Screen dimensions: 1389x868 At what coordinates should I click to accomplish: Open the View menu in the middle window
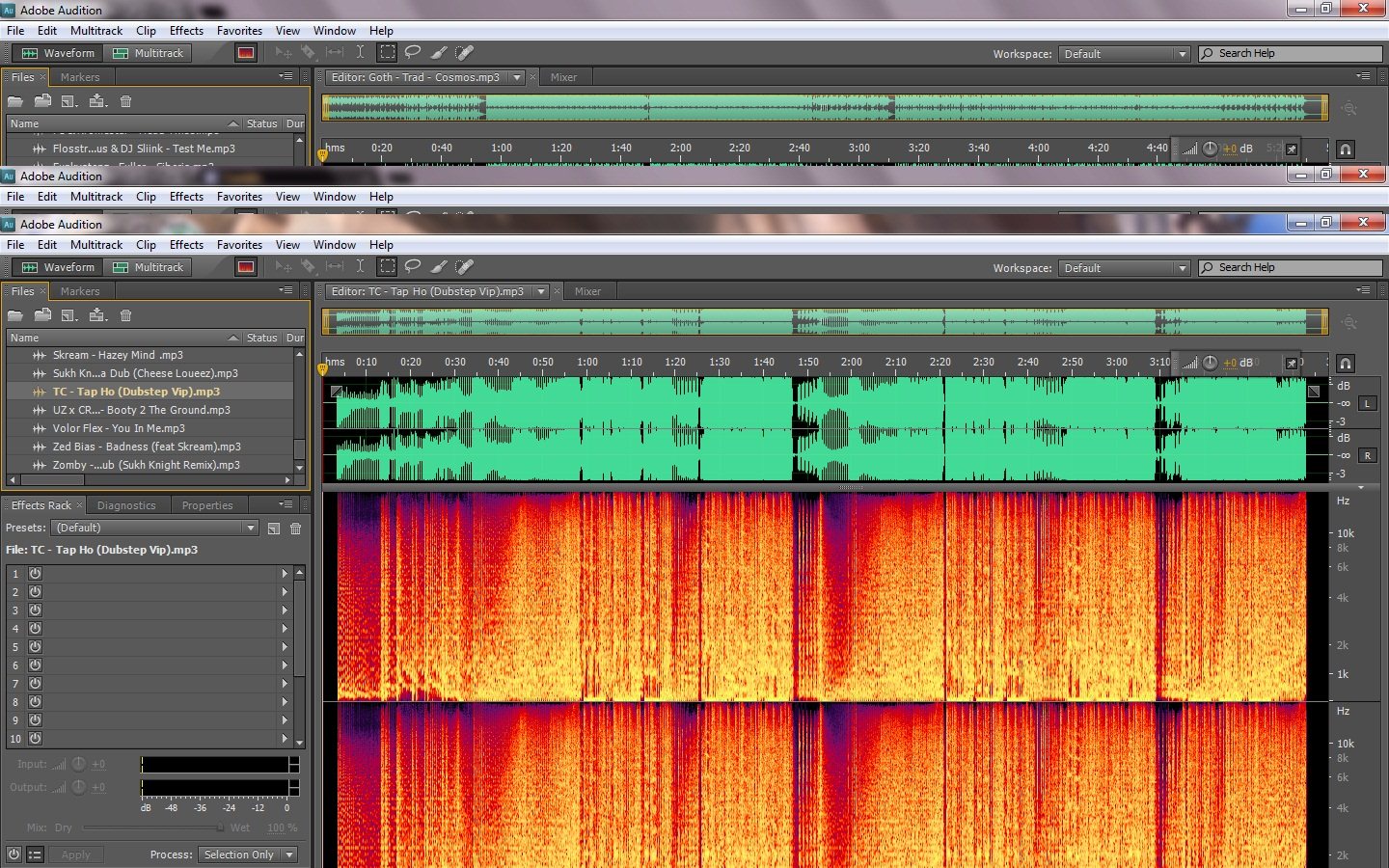point(287,197)
